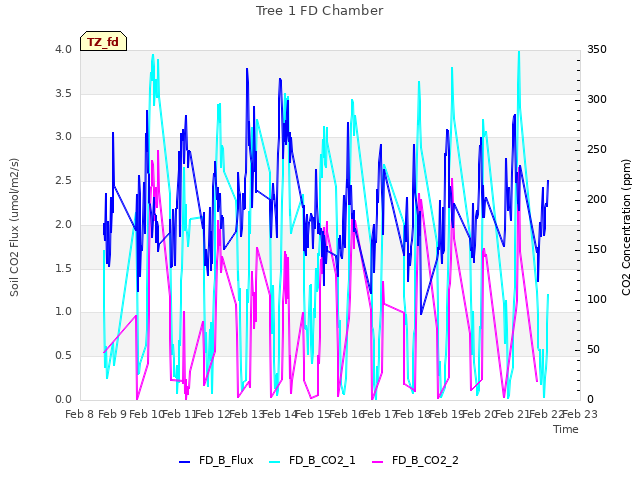This screenshot has height=480, width=640.
Task: Click the 1.5 left axis tick label
Action: tap(64, 268)
